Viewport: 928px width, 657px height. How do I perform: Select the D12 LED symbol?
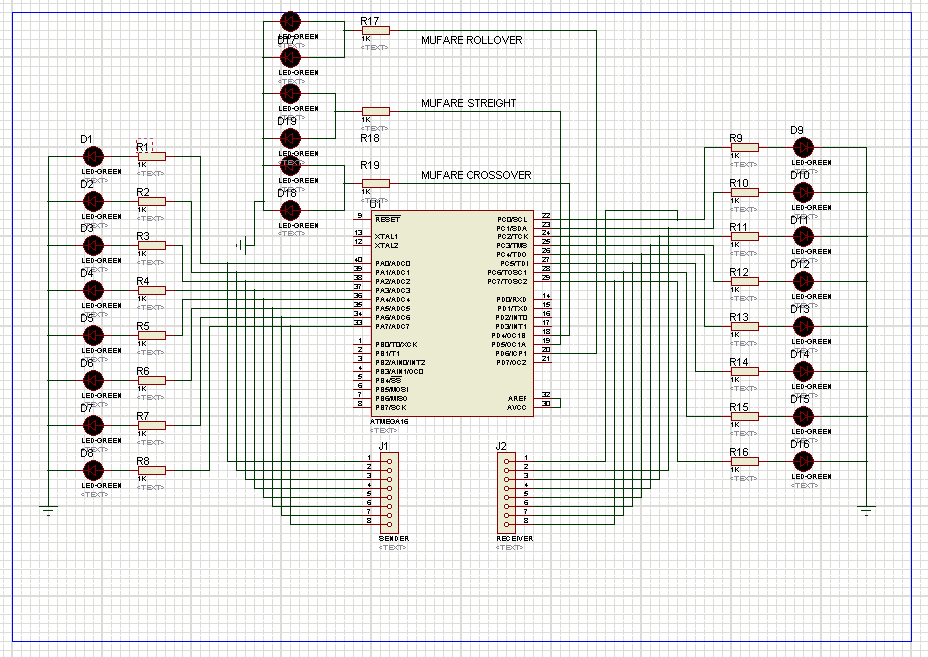coord(803,282)
